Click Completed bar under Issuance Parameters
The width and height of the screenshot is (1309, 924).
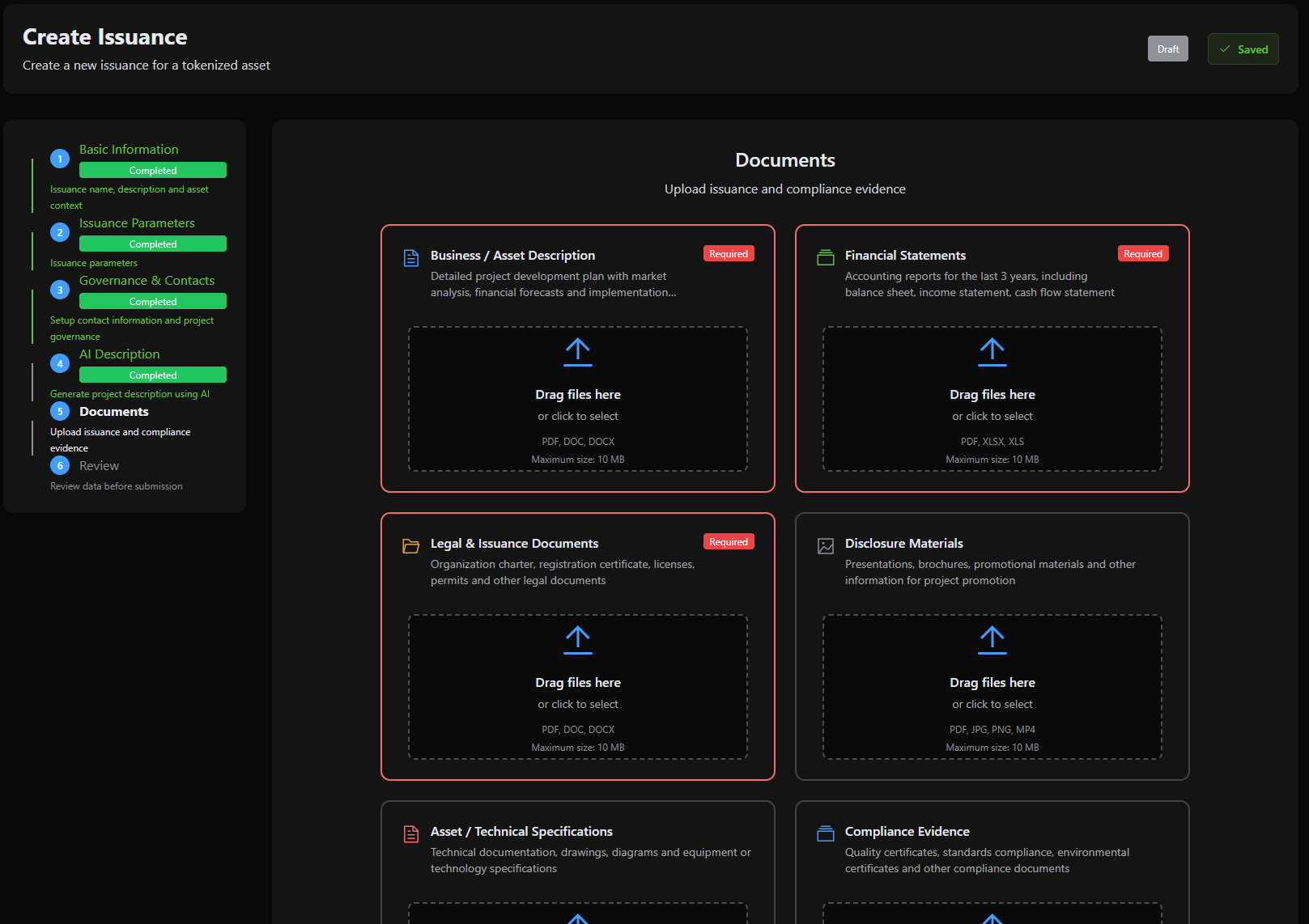[x=153, y=244]
